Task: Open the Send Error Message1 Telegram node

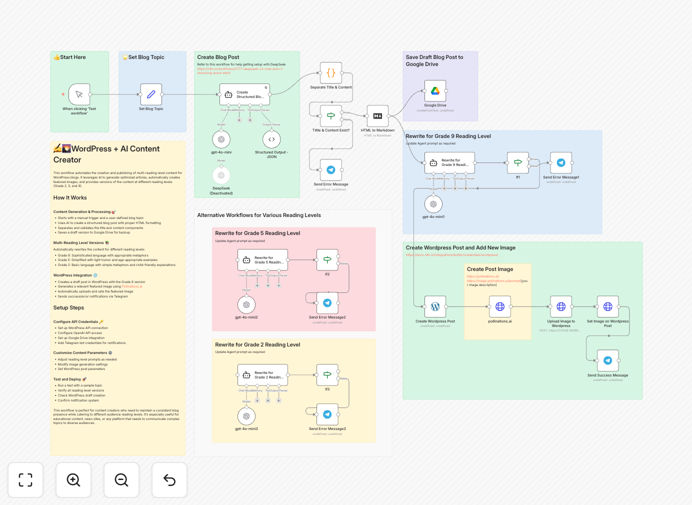Action: coord(561,163)
